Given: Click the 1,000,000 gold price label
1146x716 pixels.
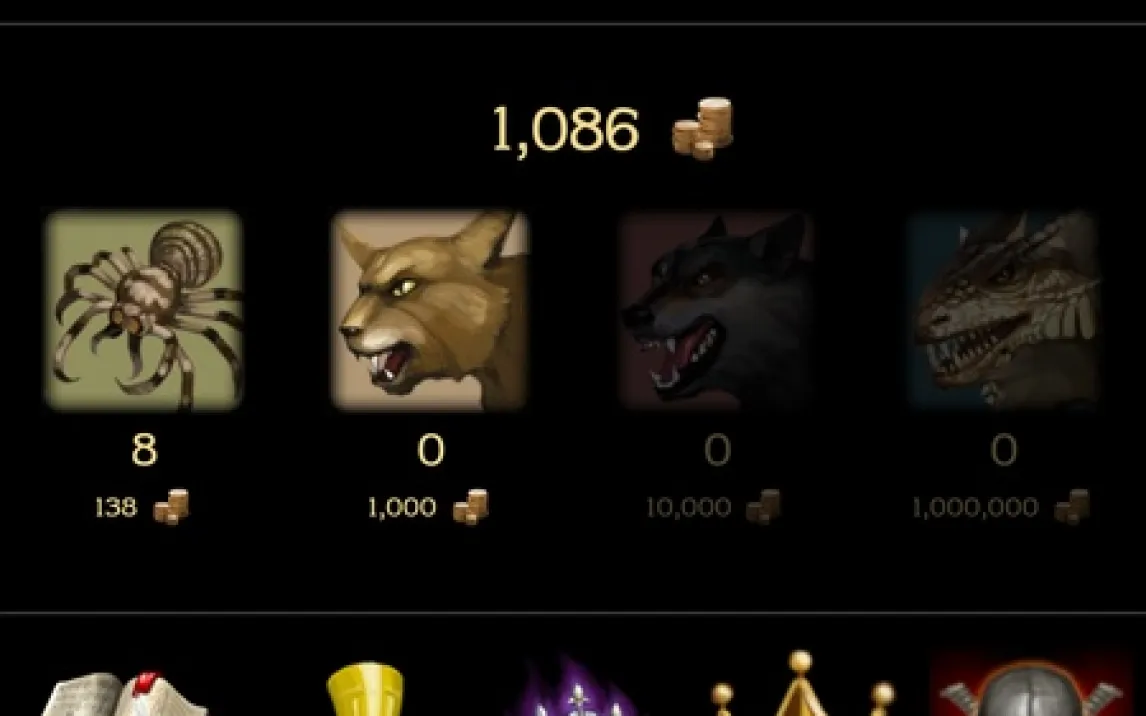Looking at the screenshot, I should coord(975,507).
